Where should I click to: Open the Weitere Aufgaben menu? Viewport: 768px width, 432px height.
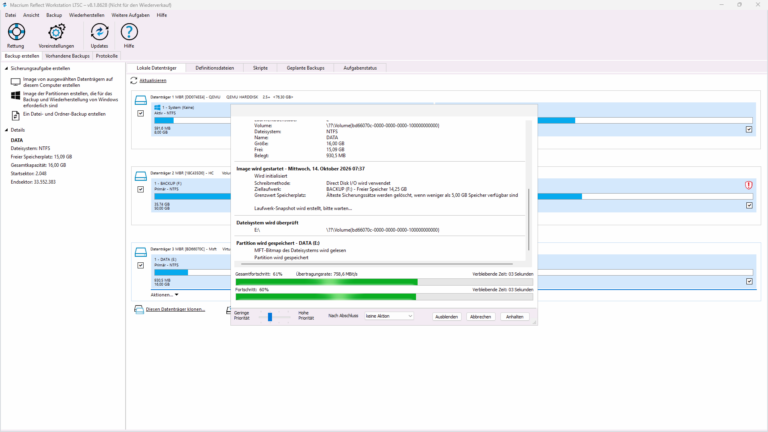pos(130,15)
